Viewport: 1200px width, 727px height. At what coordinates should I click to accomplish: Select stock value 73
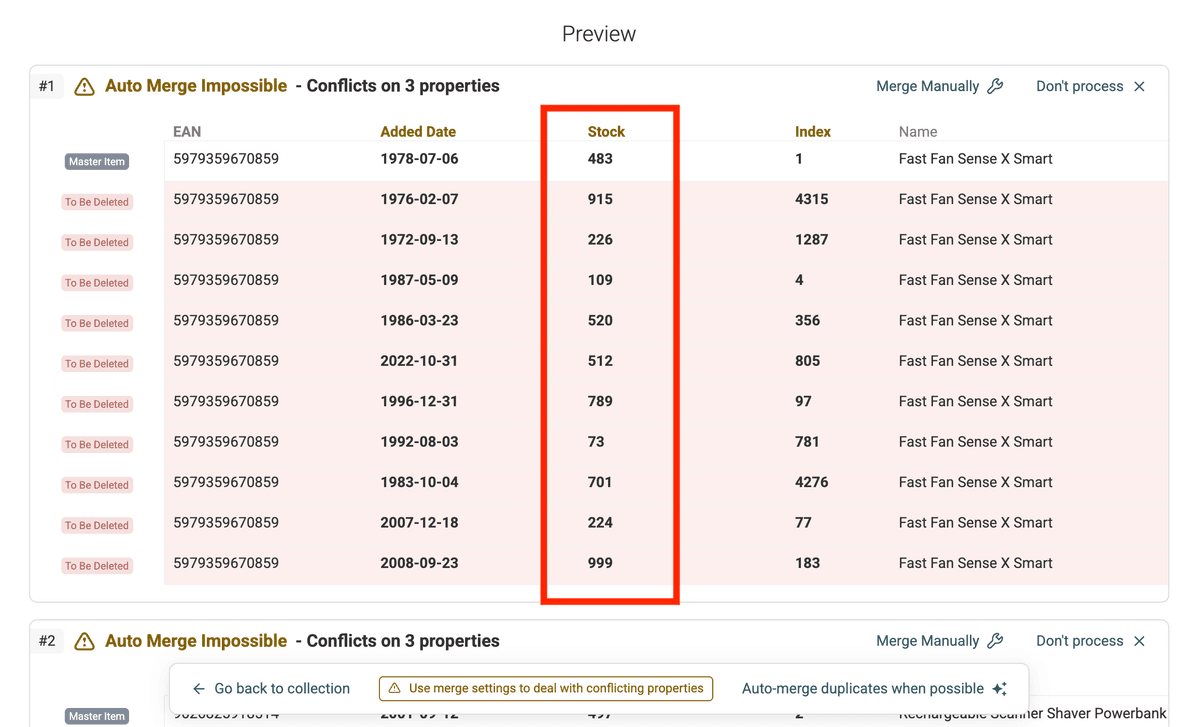tap(596, 442)
